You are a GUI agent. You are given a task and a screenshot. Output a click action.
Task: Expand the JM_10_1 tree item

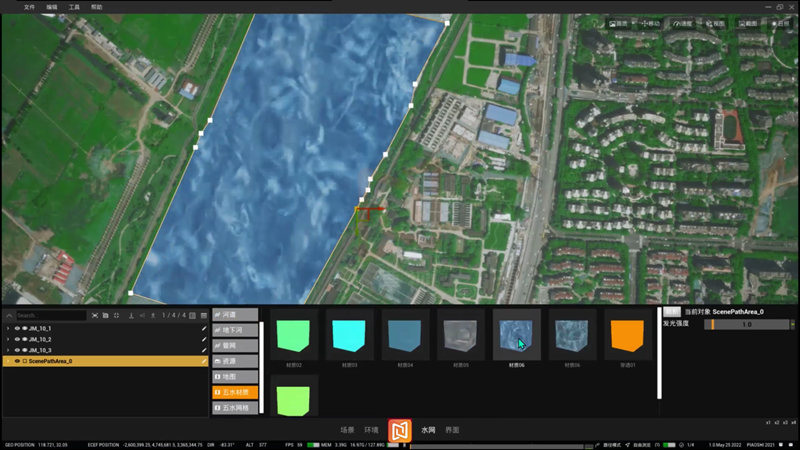[x=8, y=328]
